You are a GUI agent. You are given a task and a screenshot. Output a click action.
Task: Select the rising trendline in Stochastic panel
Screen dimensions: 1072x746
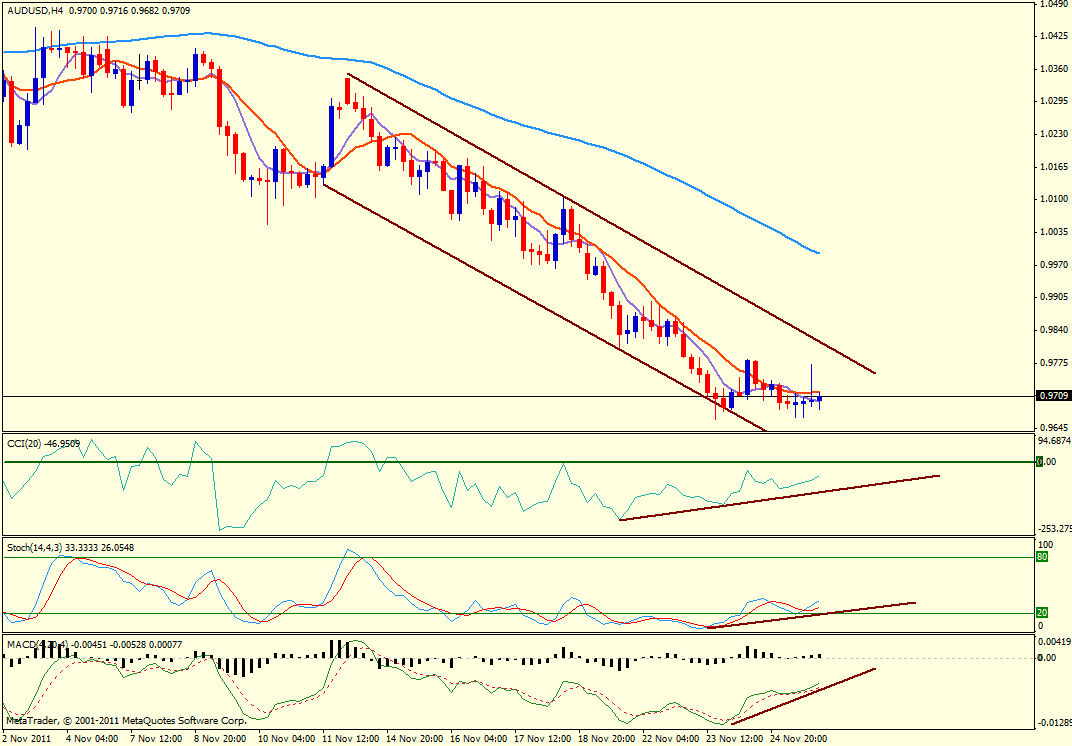tap(810, 615)
